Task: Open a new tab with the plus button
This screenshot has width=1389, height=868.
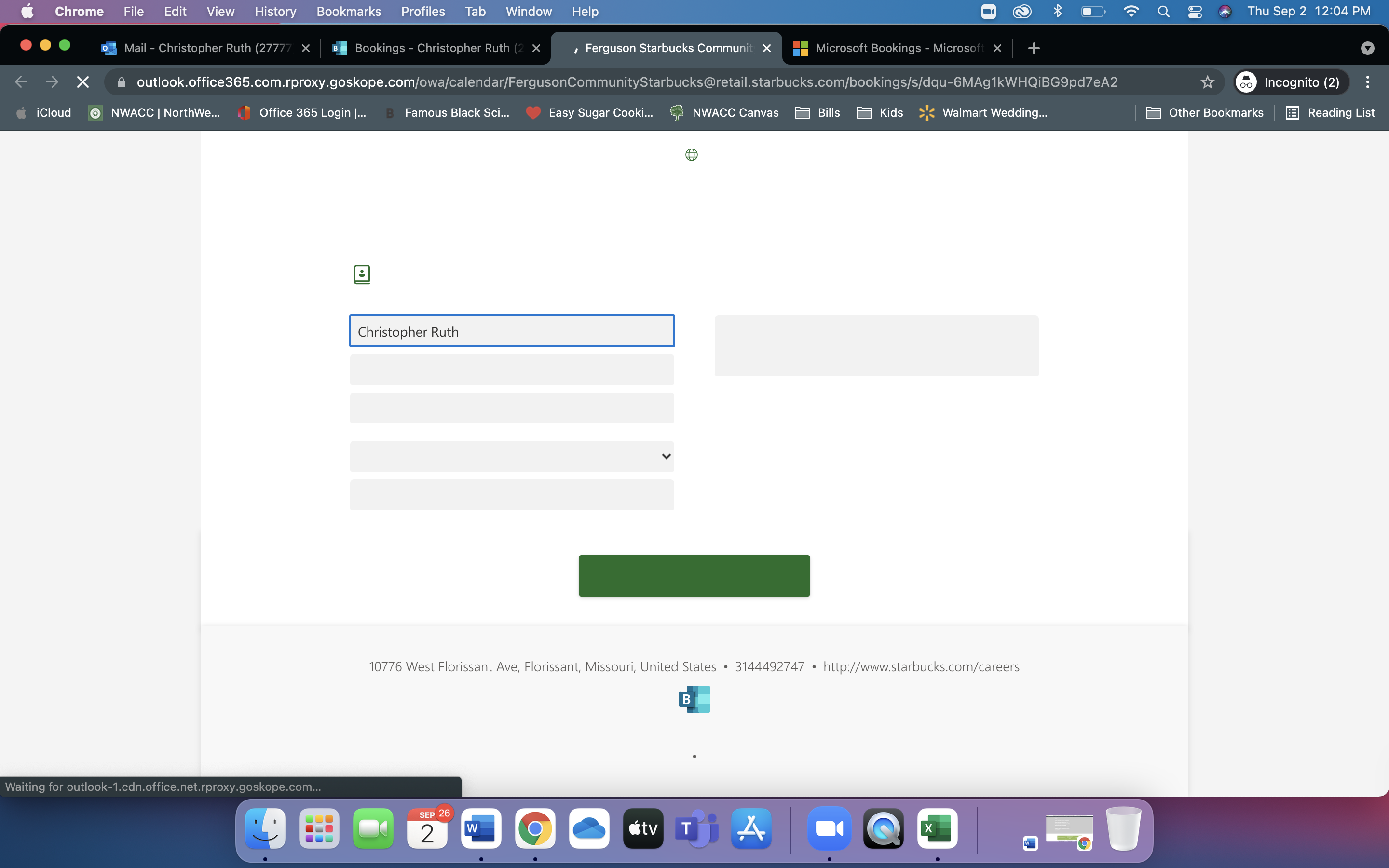Action: coord(1034,48)
